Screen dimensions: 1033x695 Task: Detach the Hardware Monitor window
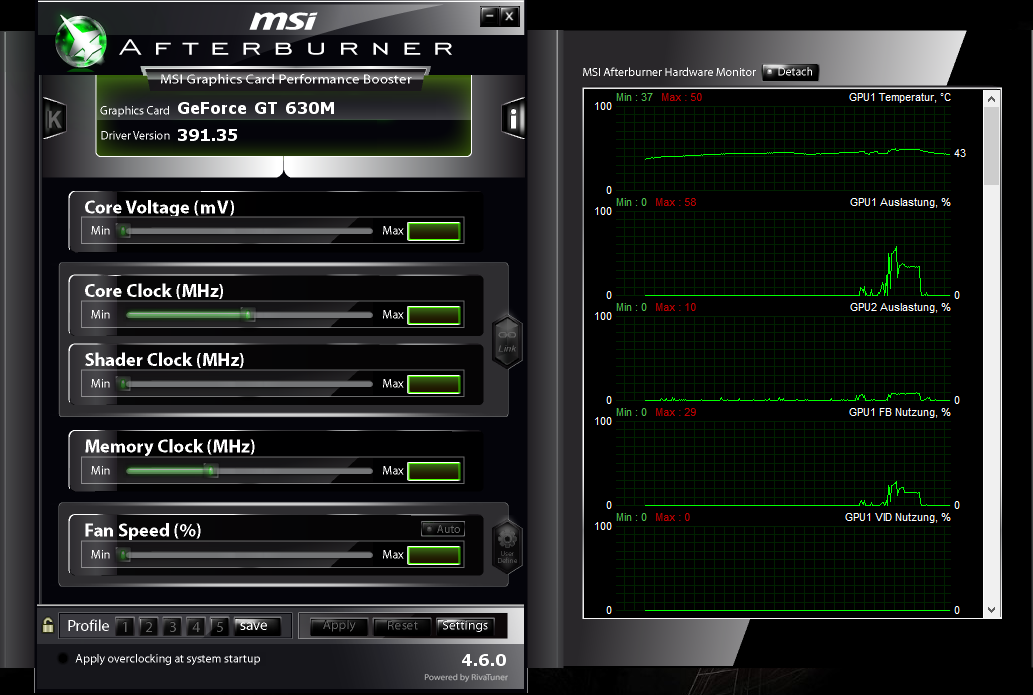tap(790, 72)
